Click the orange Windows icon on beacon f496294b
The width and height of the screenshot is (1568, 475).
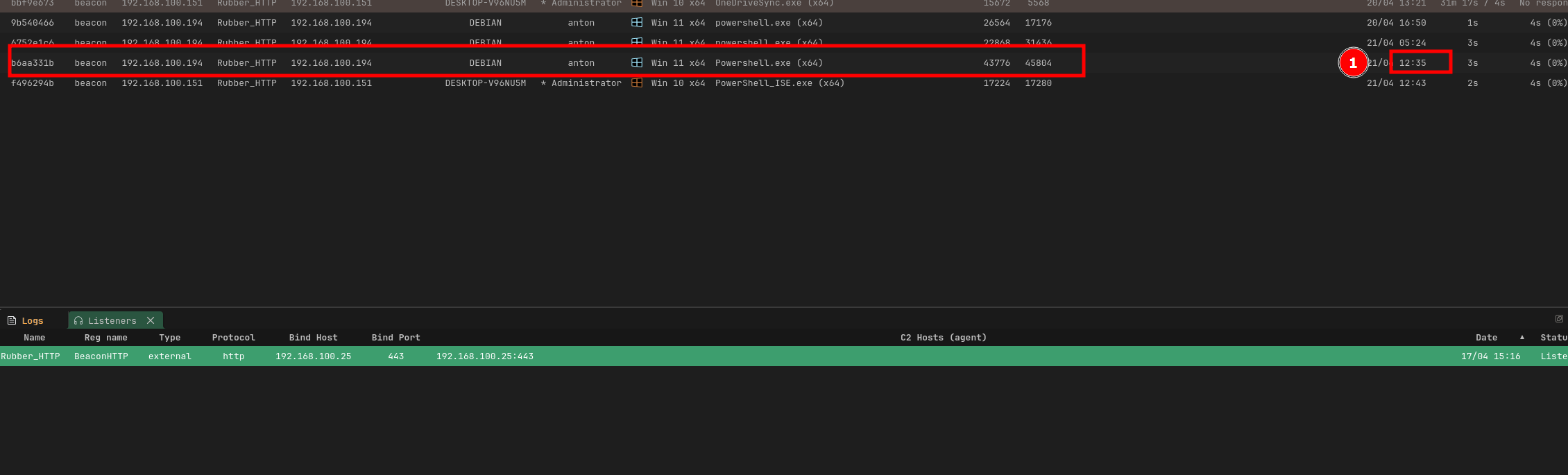(x=636, y=83)
